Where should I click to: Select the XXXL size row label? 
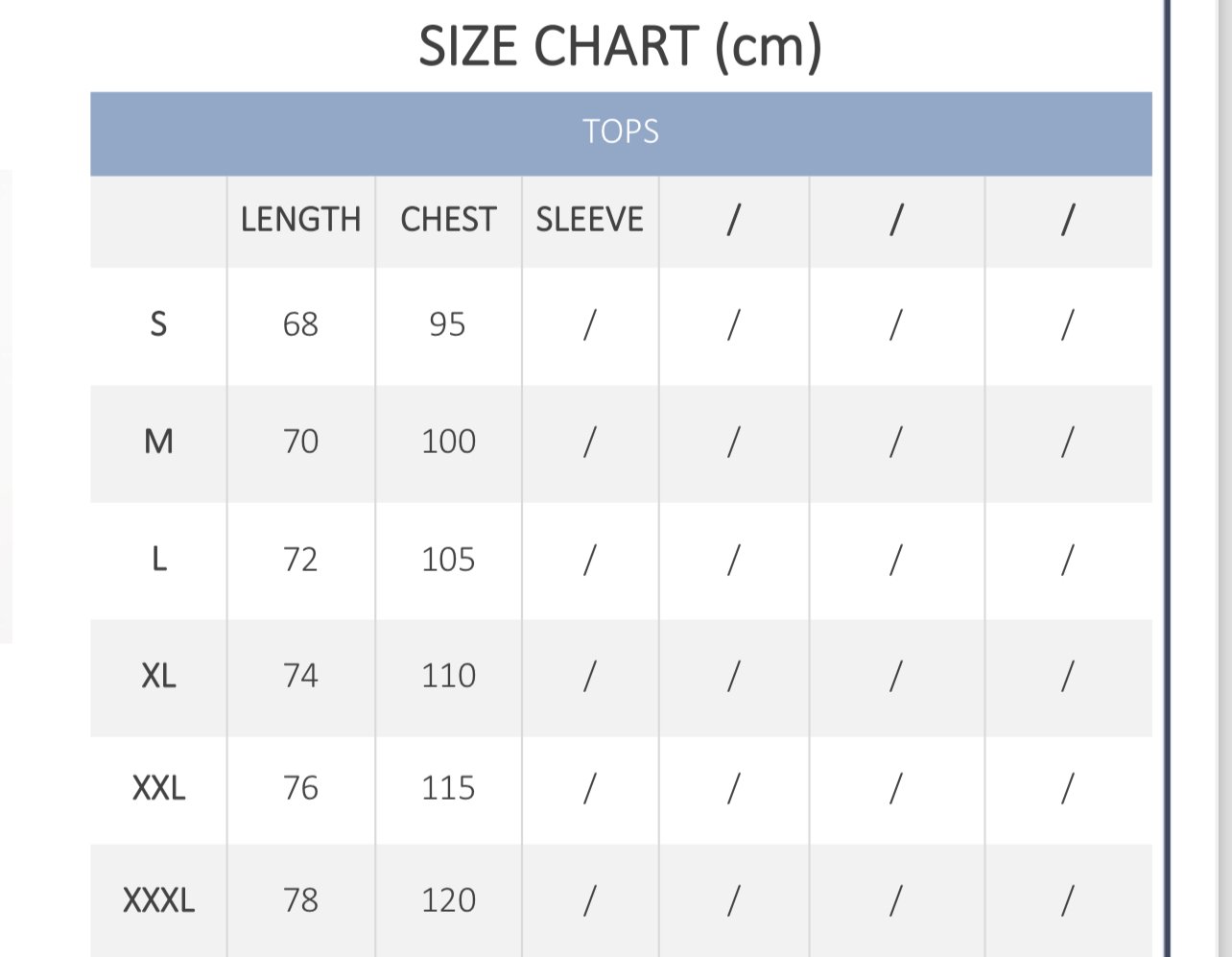click(x=158, y=900)
